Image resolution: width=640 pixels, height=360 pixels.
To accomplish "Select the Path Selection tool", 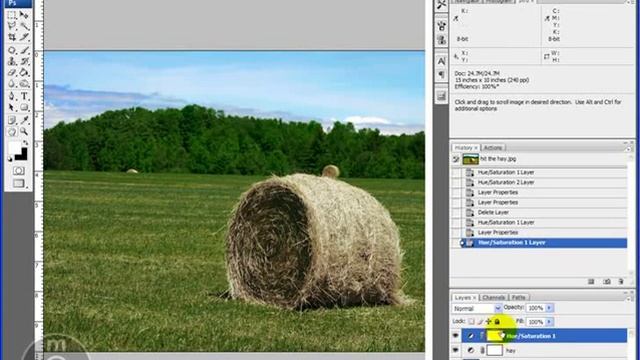I will point(12,108).
